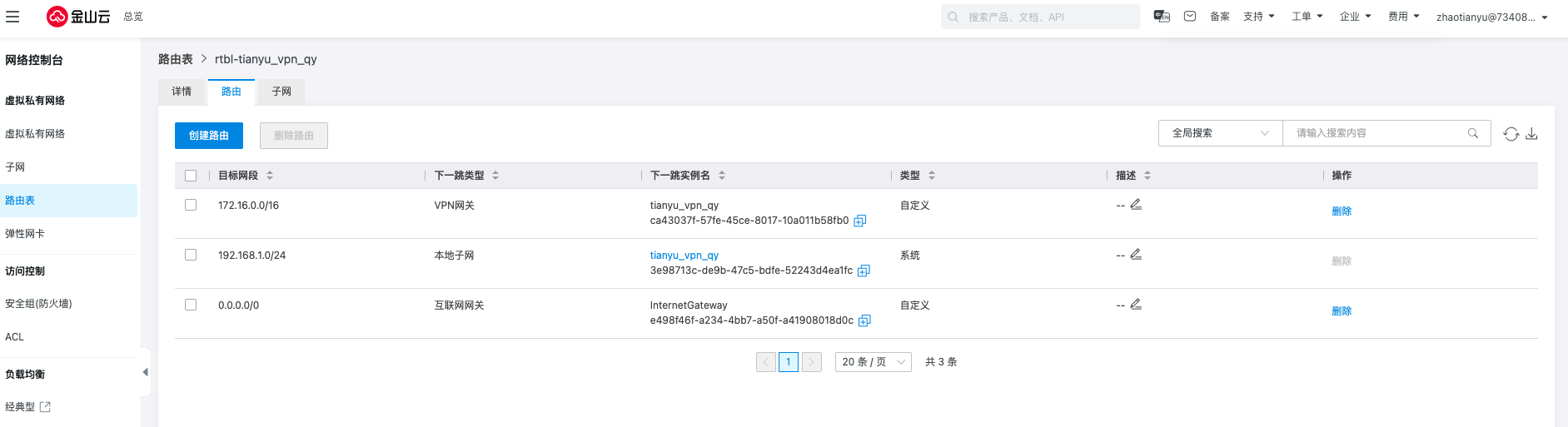Open the 20 条/页 page size dropdown

pos(874,362)
